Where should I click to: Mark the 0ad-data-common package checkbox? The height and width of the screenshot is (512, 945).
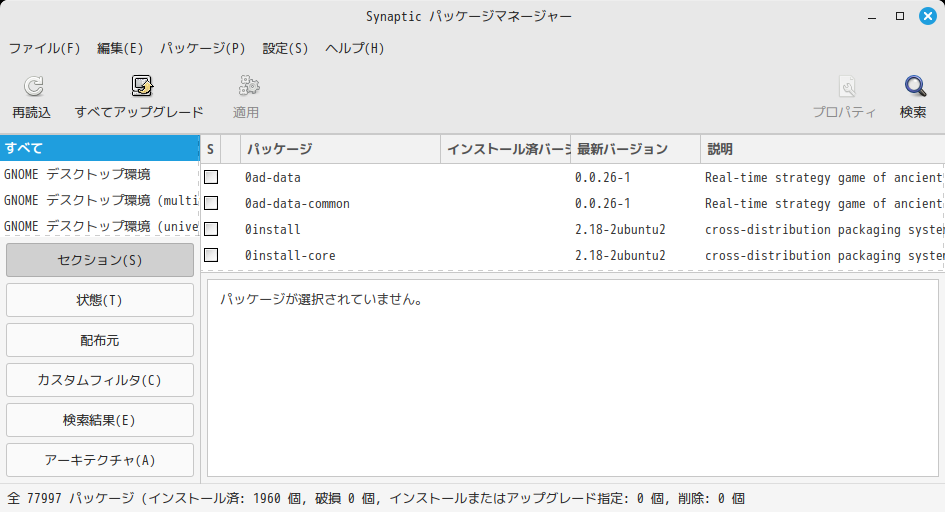211,203
